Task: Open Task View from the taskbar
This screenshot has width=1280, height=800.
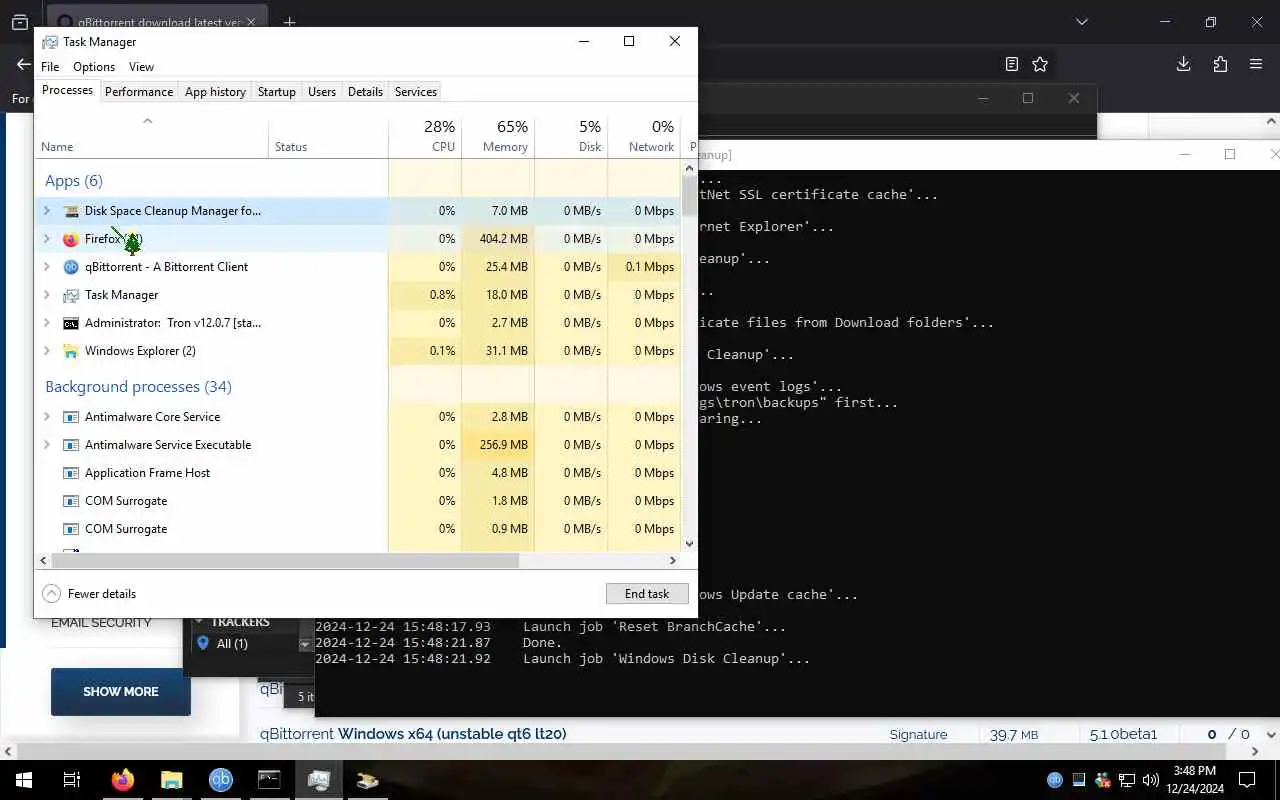Action: click(x=71, y=780)
